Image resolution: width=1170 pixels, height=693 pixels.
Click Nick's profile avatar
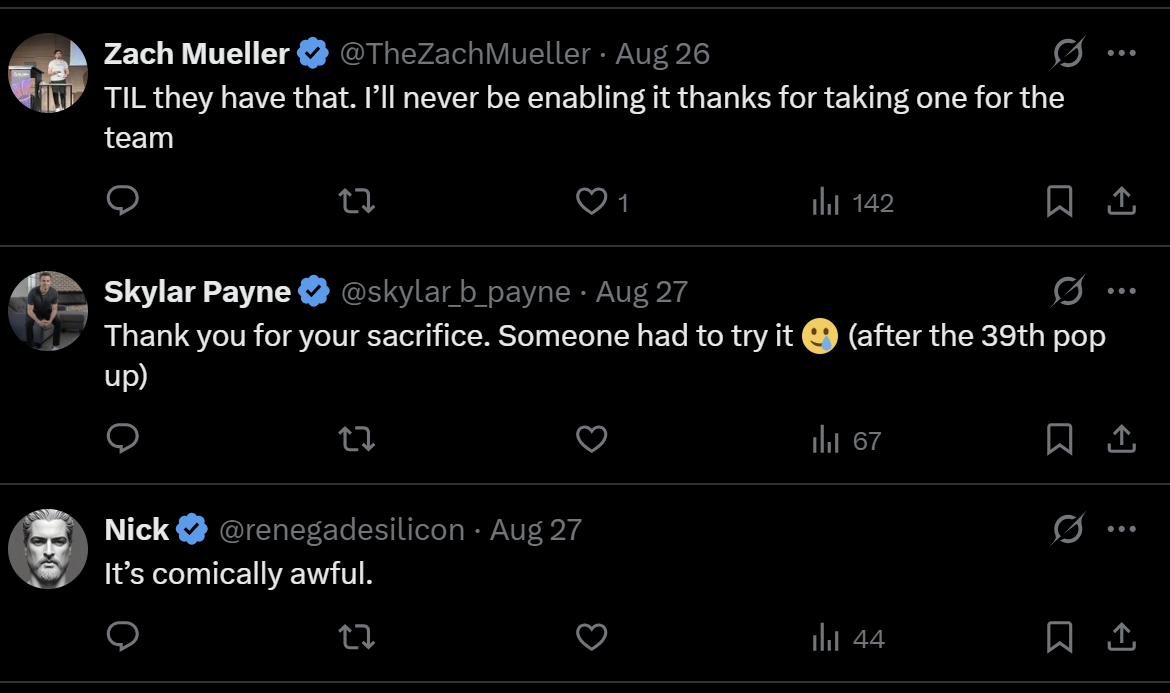tap(48, 548)
